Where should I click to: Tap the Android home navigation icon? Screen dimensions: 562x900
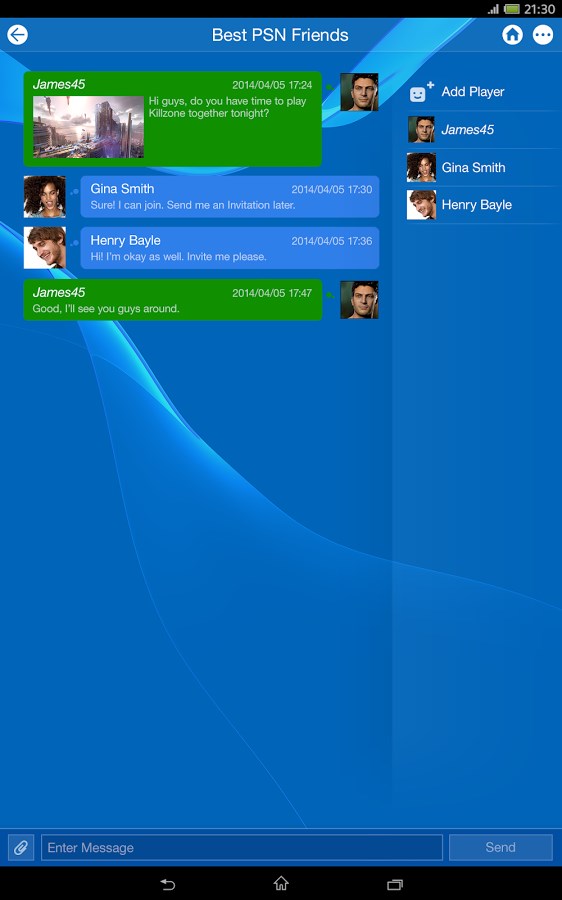(281, 883)
